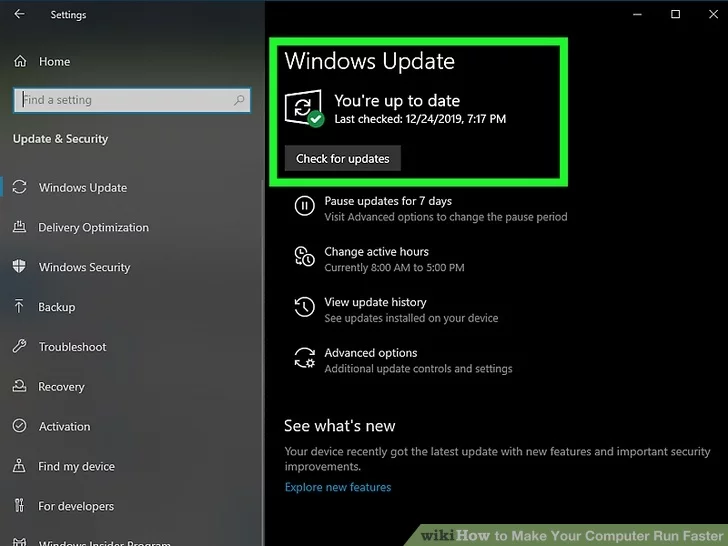Click the 'See what's new' heading

coord(340,426)
